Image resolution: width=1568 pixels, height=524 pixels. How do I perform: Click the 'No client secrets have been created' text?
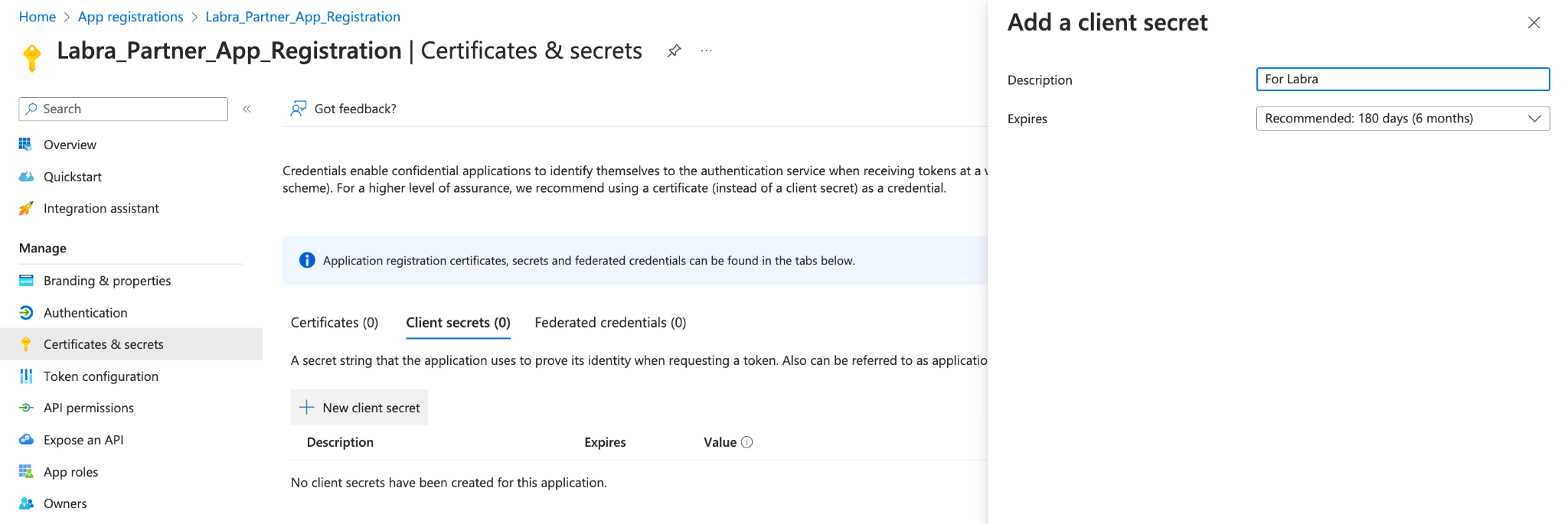coord(449,483)
